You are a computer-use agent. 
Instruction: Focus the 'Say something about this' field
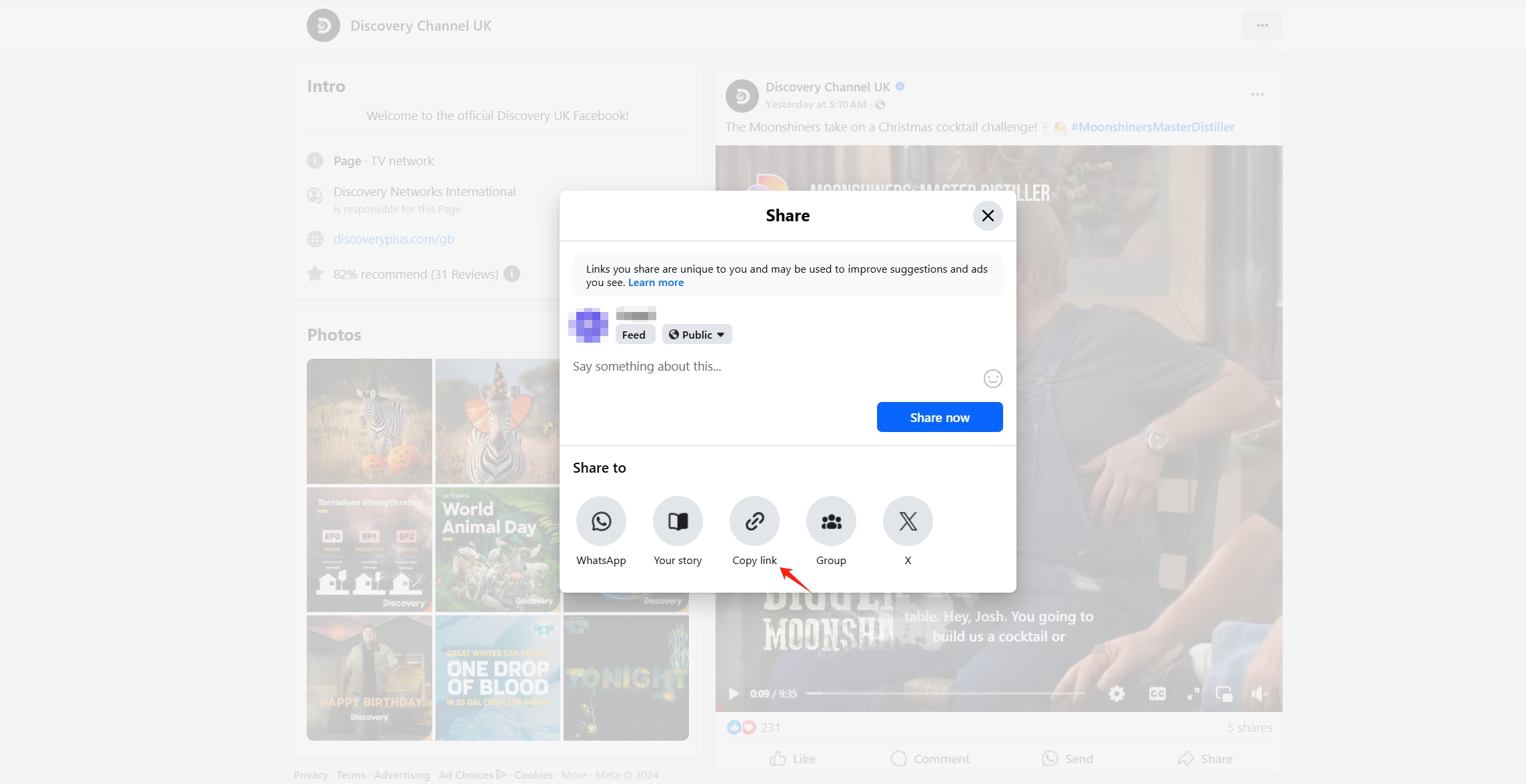tap(774, 367)
